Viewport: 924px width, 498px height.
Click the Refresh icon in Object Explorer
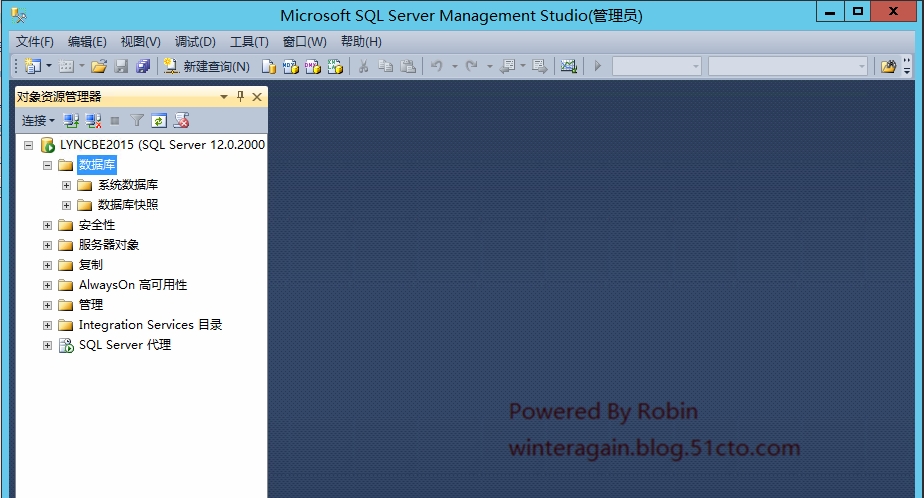point(159,121)
